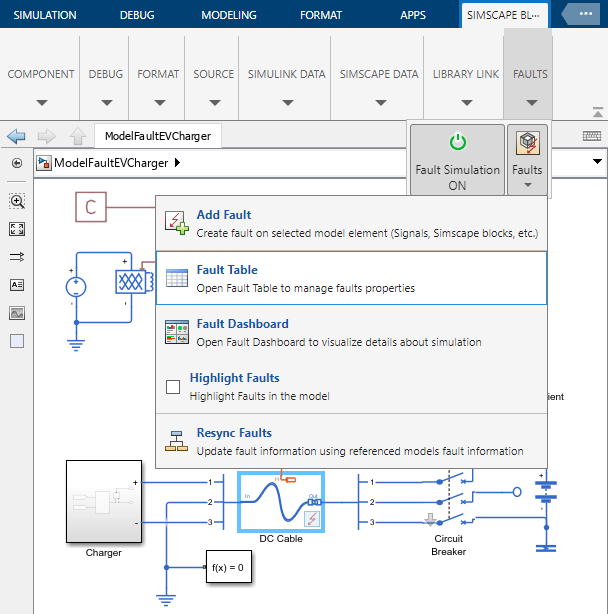The width and height of the screenshot is (608, 614).
Task: Navigate back with the blue arrow
Action: click(15, 136)
